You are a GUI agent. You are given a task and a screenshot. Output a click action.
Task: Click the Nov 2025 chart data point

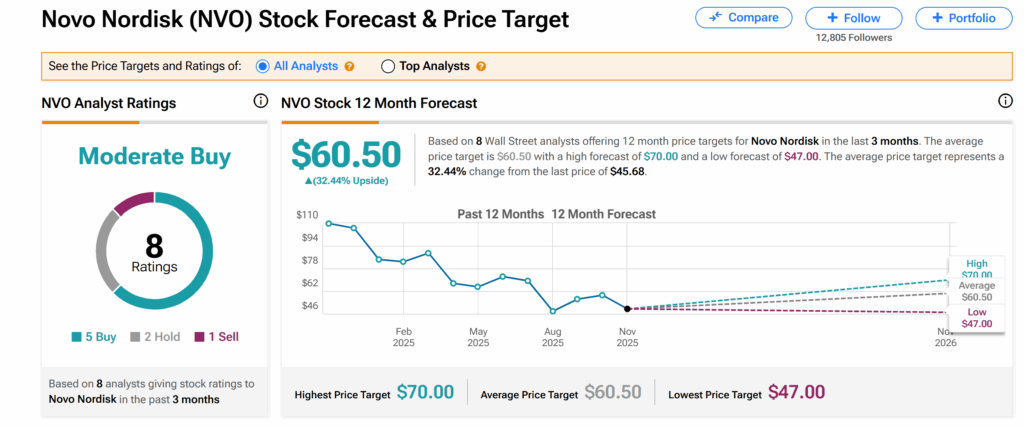pyautogui.click(x=627, y=309)
